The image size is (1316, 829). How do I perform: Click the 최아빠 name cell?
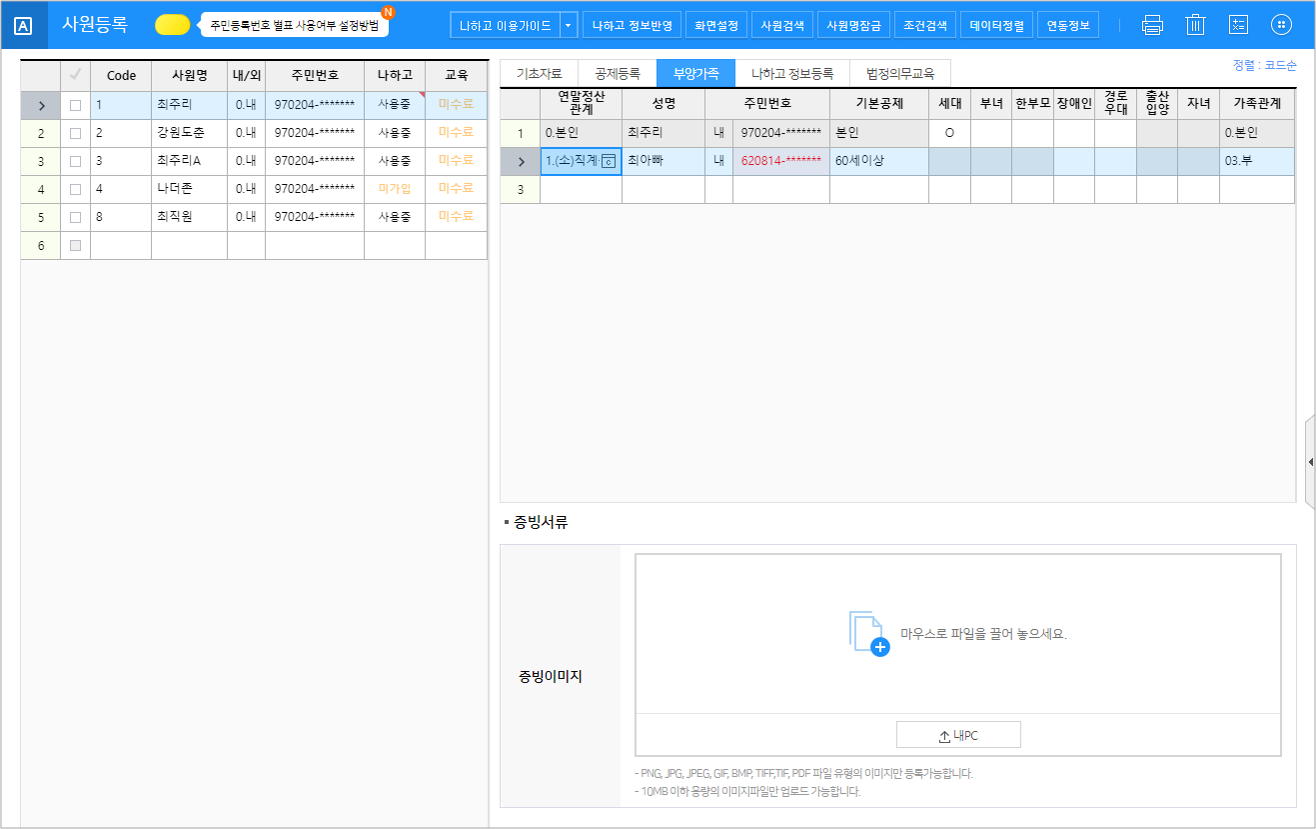[663, 161]
